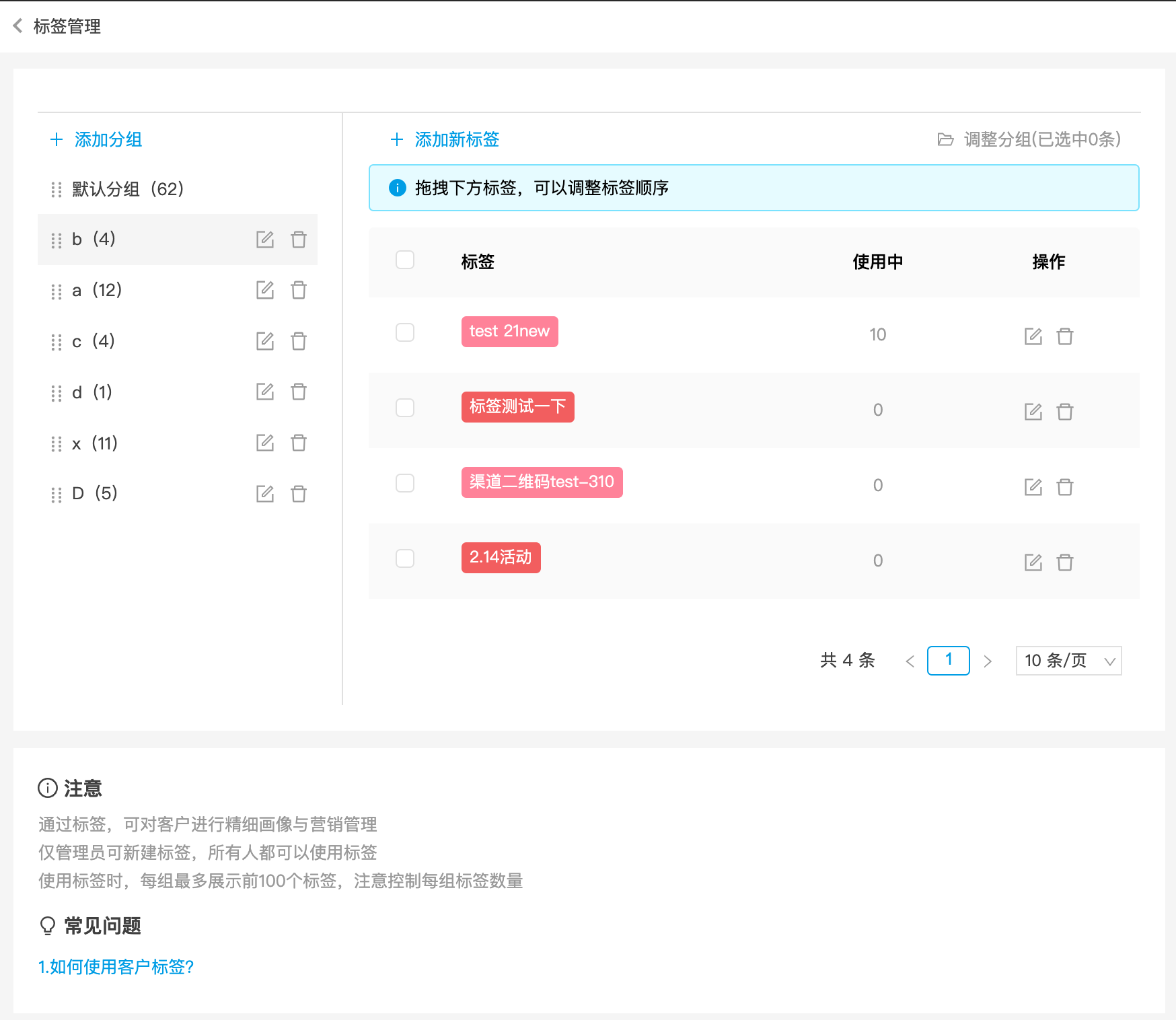Screen dimensions: 1176x1020
Task: Click the 渠道二维码test-310 tag chip
Action: 542,482
